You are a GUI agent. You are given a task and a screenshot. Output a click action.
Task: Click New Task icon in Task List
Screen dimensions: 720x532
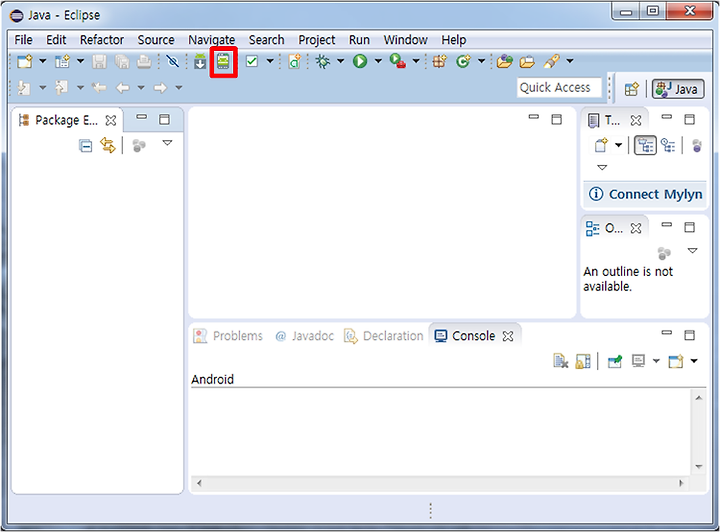601,146
